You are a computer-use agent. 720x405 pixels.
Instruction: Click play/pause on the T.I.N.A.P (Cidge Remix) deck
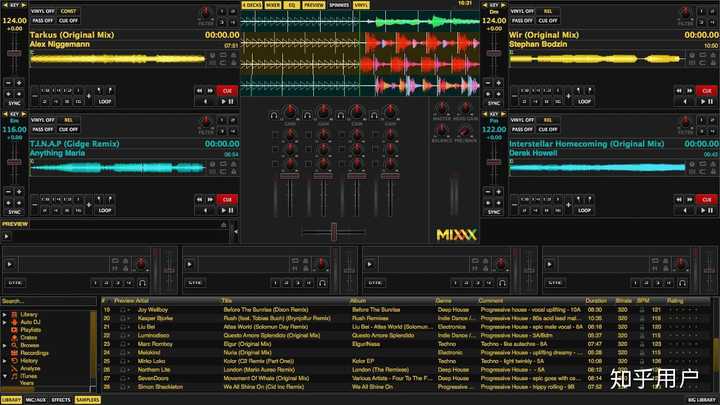pyautogui.click(x=227, y=210)
